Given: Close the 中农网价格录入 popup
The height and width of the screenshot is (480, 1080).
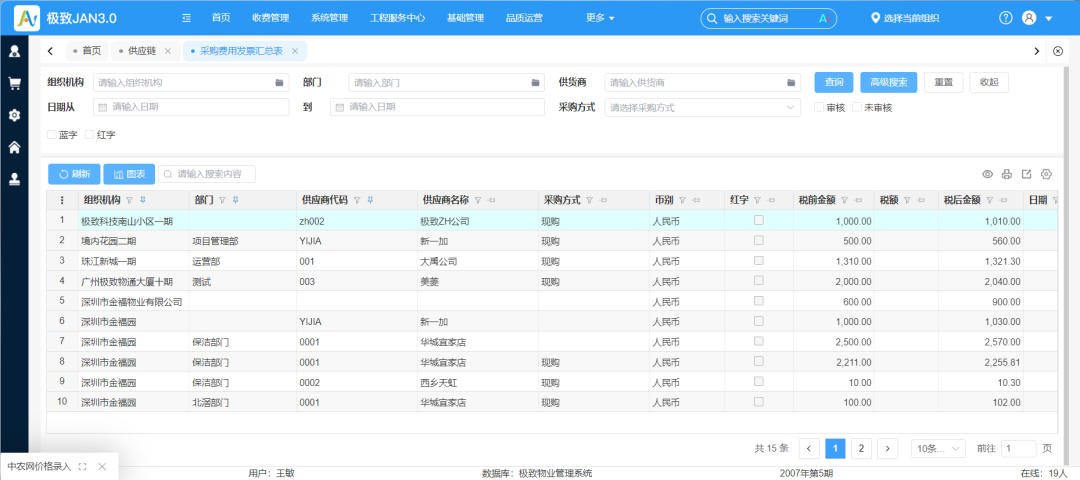Looking at the screenshot, I should click(102, 467).
